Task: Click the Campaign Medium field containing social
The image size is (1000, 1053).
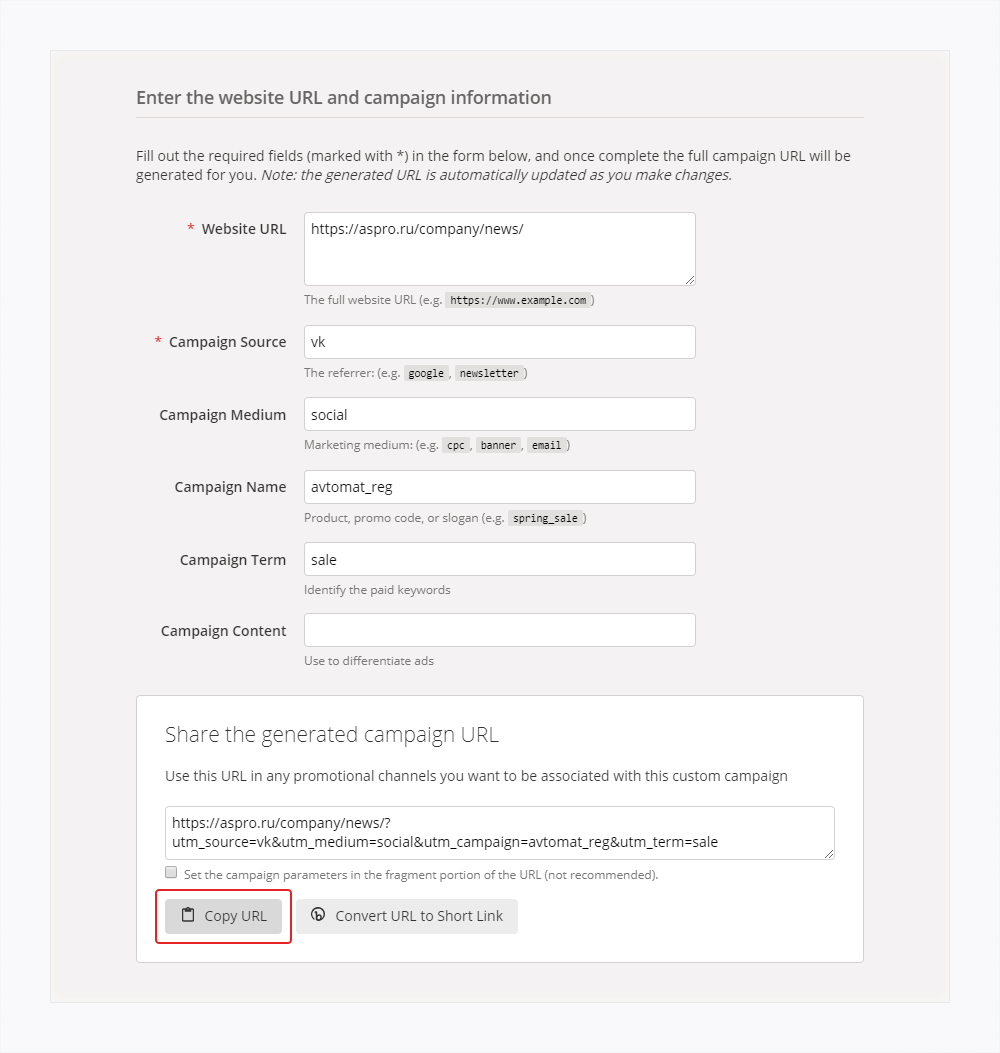Action: pyautogui.click(x=499, y=414)
